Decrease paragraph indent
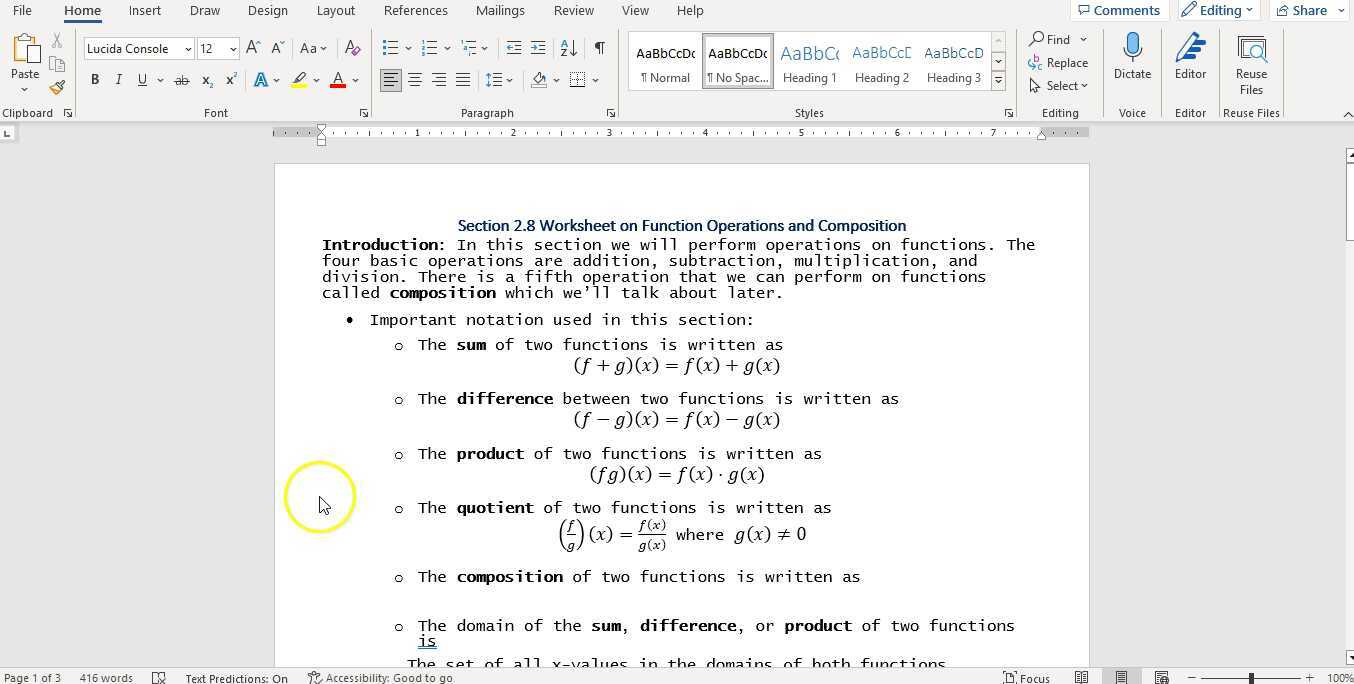The width and height of the screenshot is (1354, 684). coord(514,48)
